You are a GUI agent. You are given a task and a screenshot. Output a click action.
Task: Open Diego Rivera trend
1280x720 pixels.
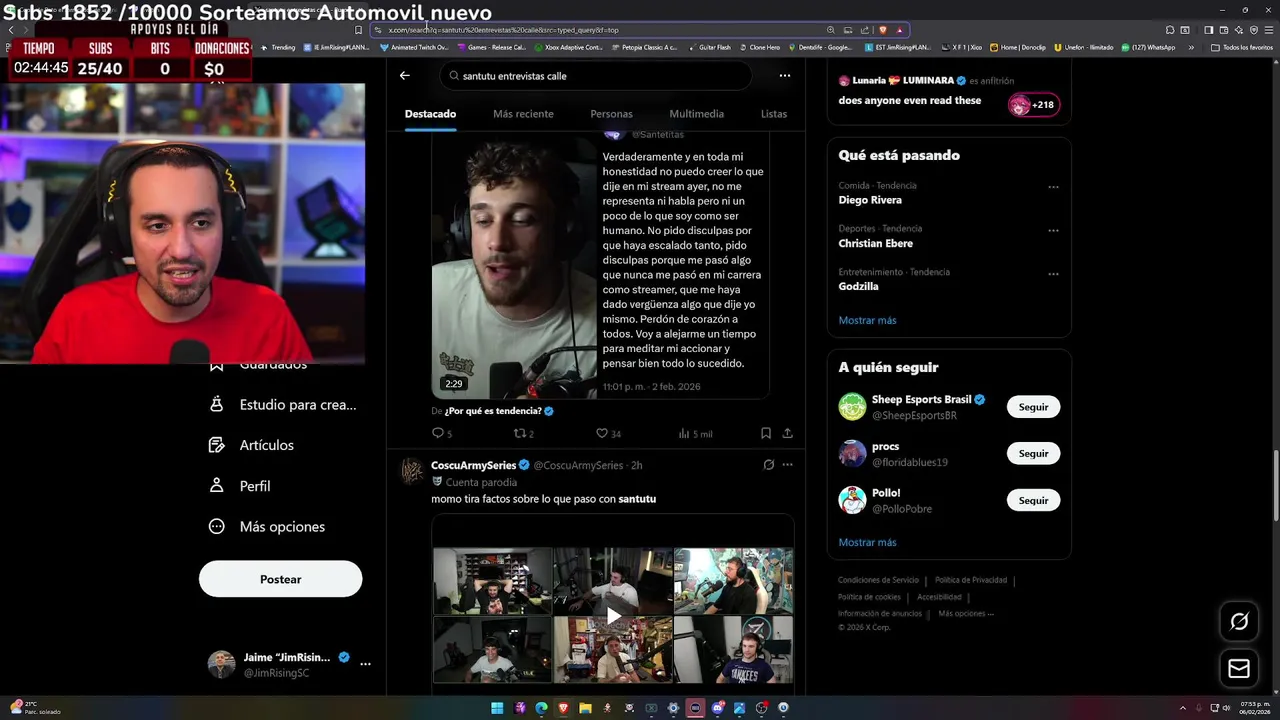[x=870, y=200]
